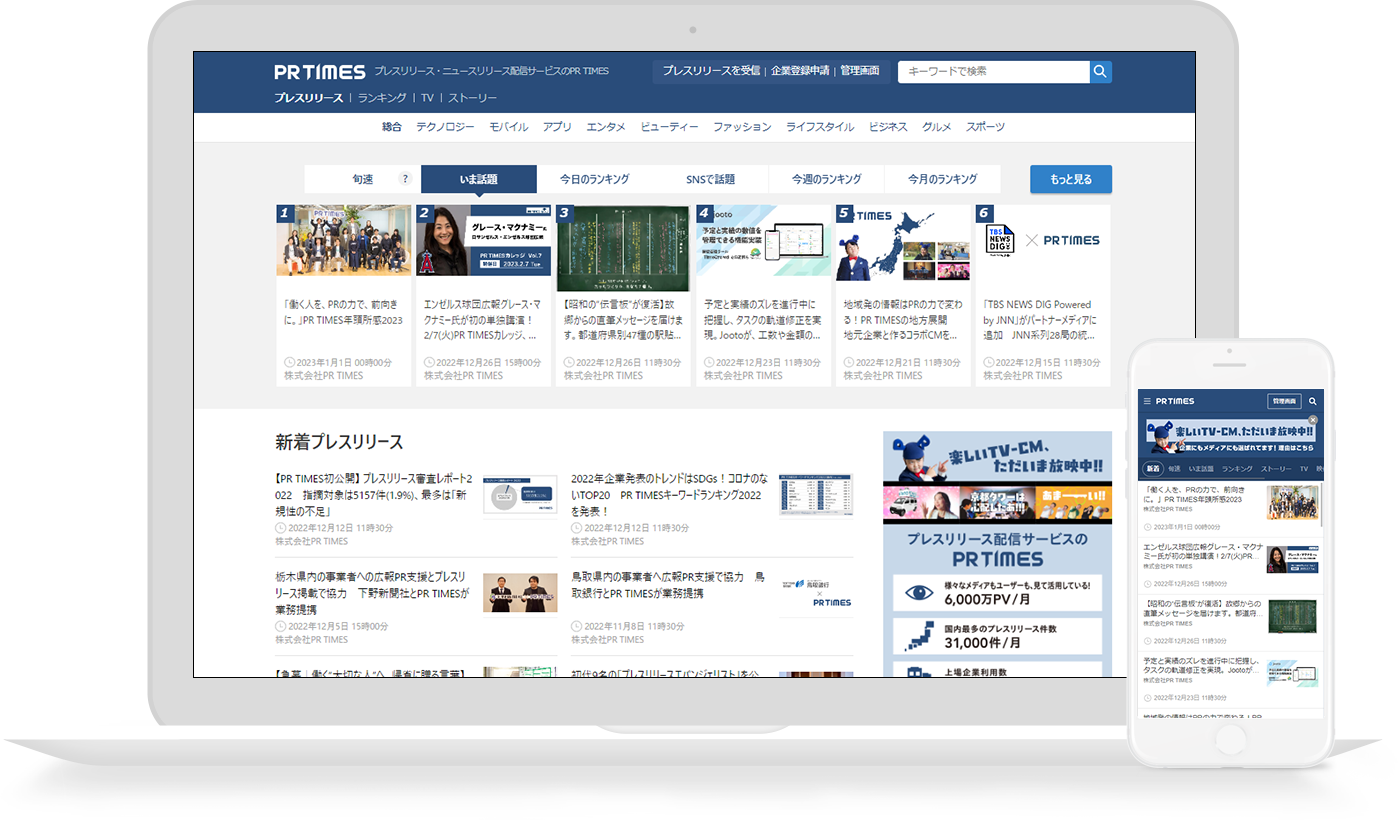Tap the 管理画面 button on the phone

click(x=1283, y=401)
